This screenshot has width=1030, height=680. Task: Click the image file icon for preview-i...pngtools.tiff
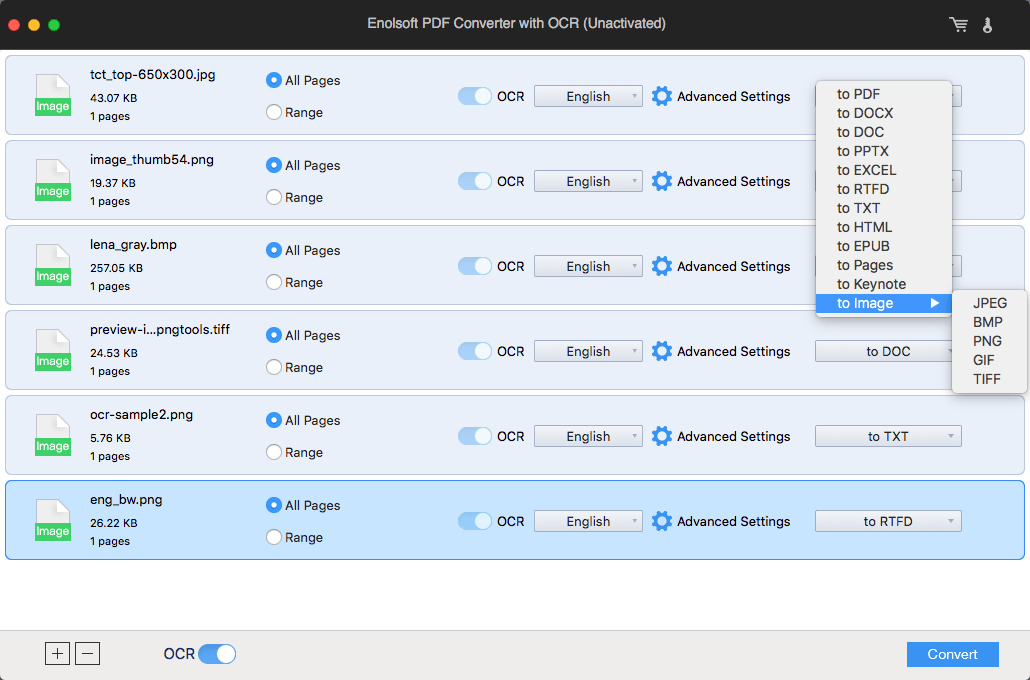coord(53,350)
